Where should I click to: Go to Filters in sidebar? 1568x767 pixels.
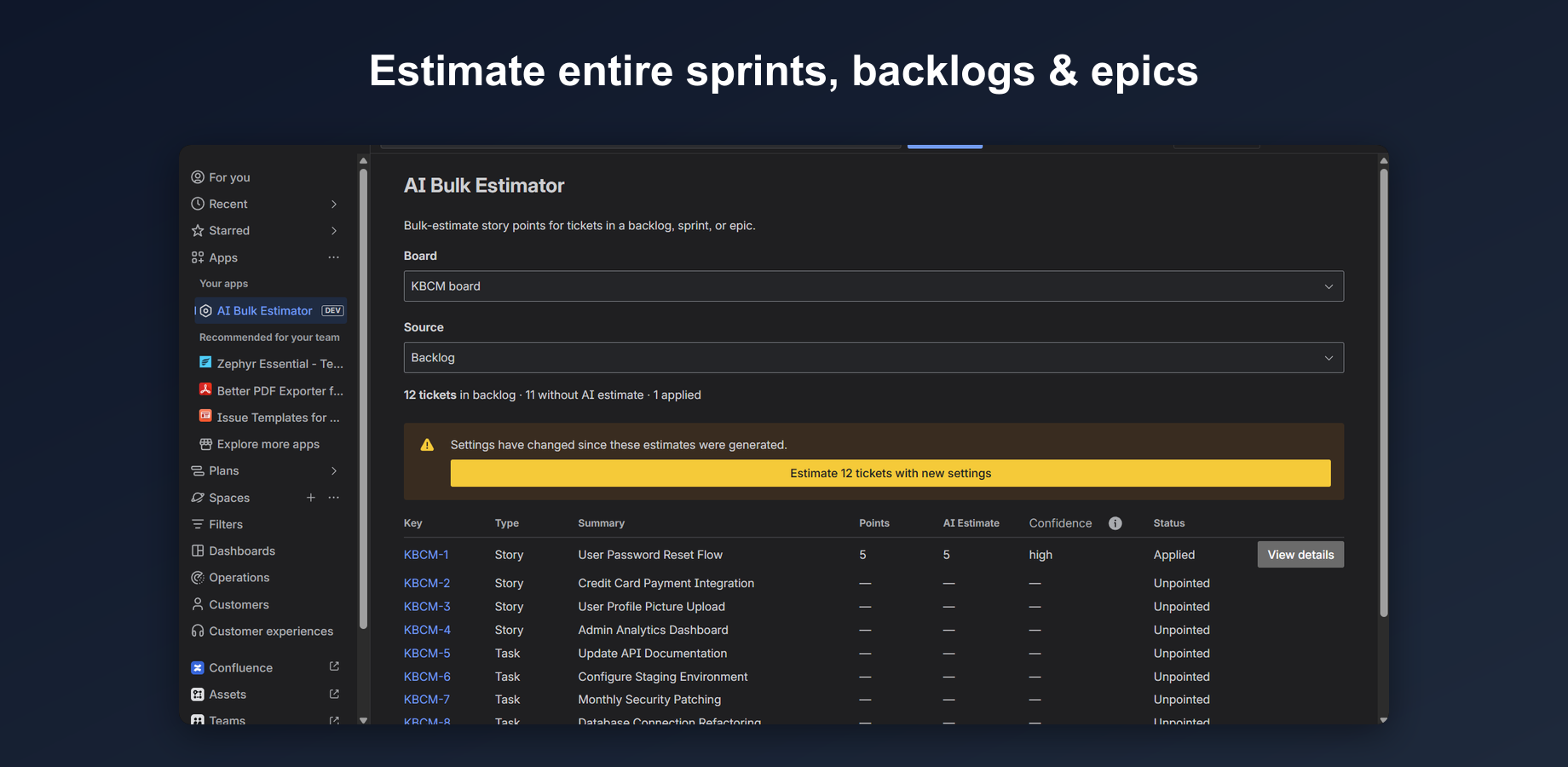[226, 524]
